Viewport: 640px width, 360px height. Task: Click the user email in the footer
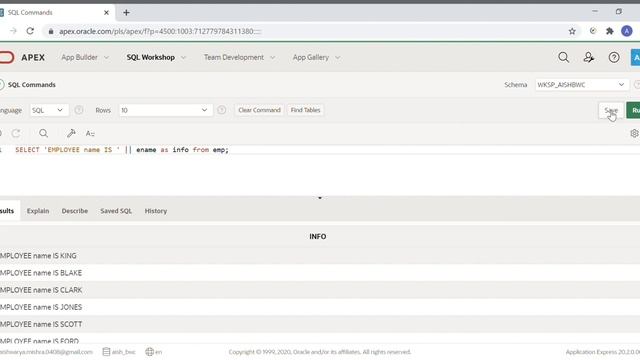click(46, 352)
